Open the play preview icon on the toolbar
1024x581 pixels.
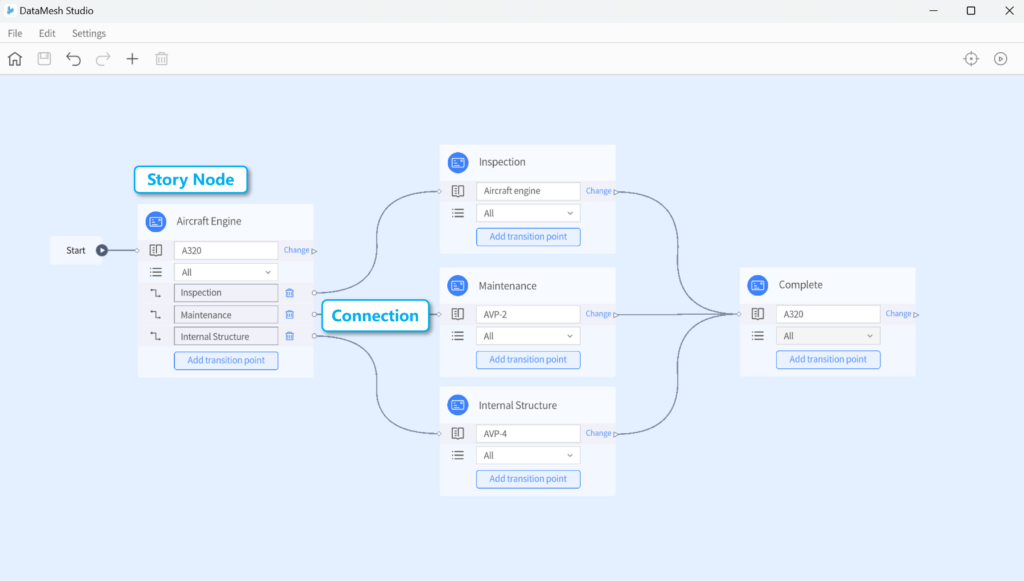coord(1000,58)
